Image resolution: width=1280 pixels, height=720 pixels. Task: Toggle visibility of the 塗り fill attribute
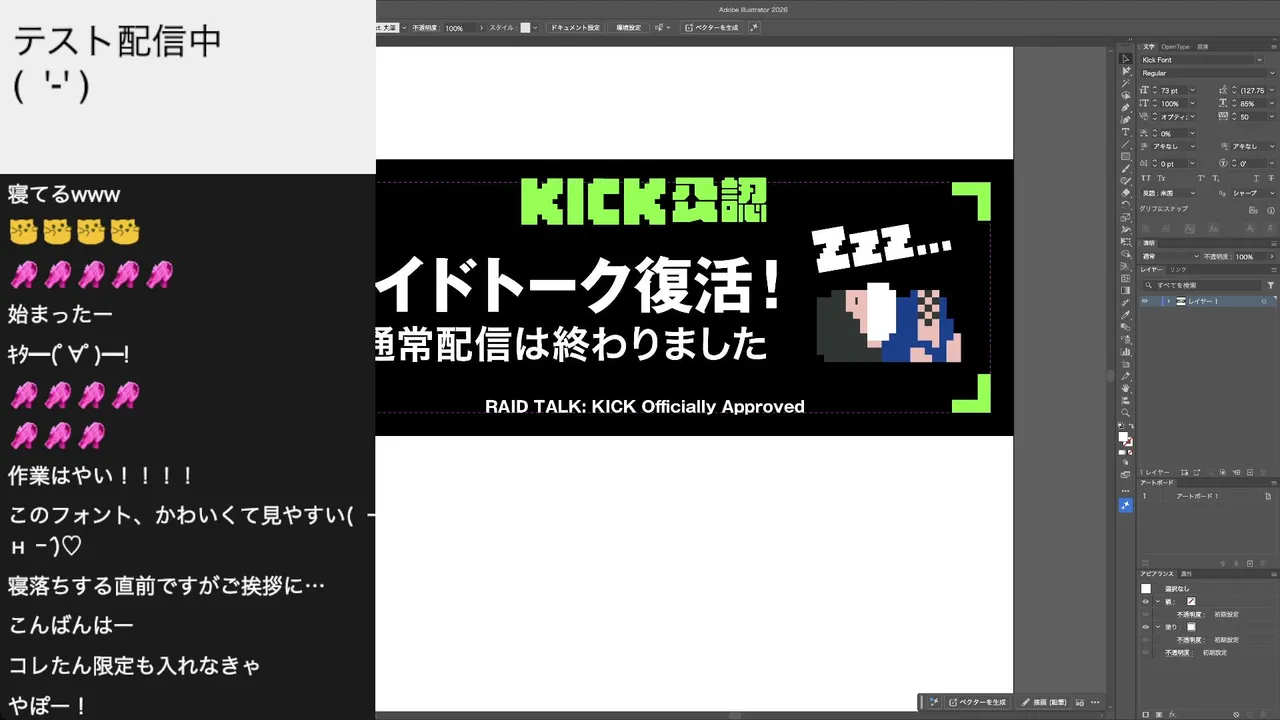(x=1146, y=627)
